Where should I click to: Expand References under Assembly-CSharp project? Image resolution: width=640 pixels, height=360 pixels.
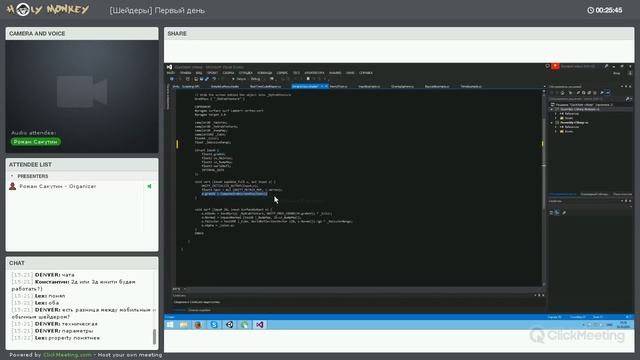556,127
